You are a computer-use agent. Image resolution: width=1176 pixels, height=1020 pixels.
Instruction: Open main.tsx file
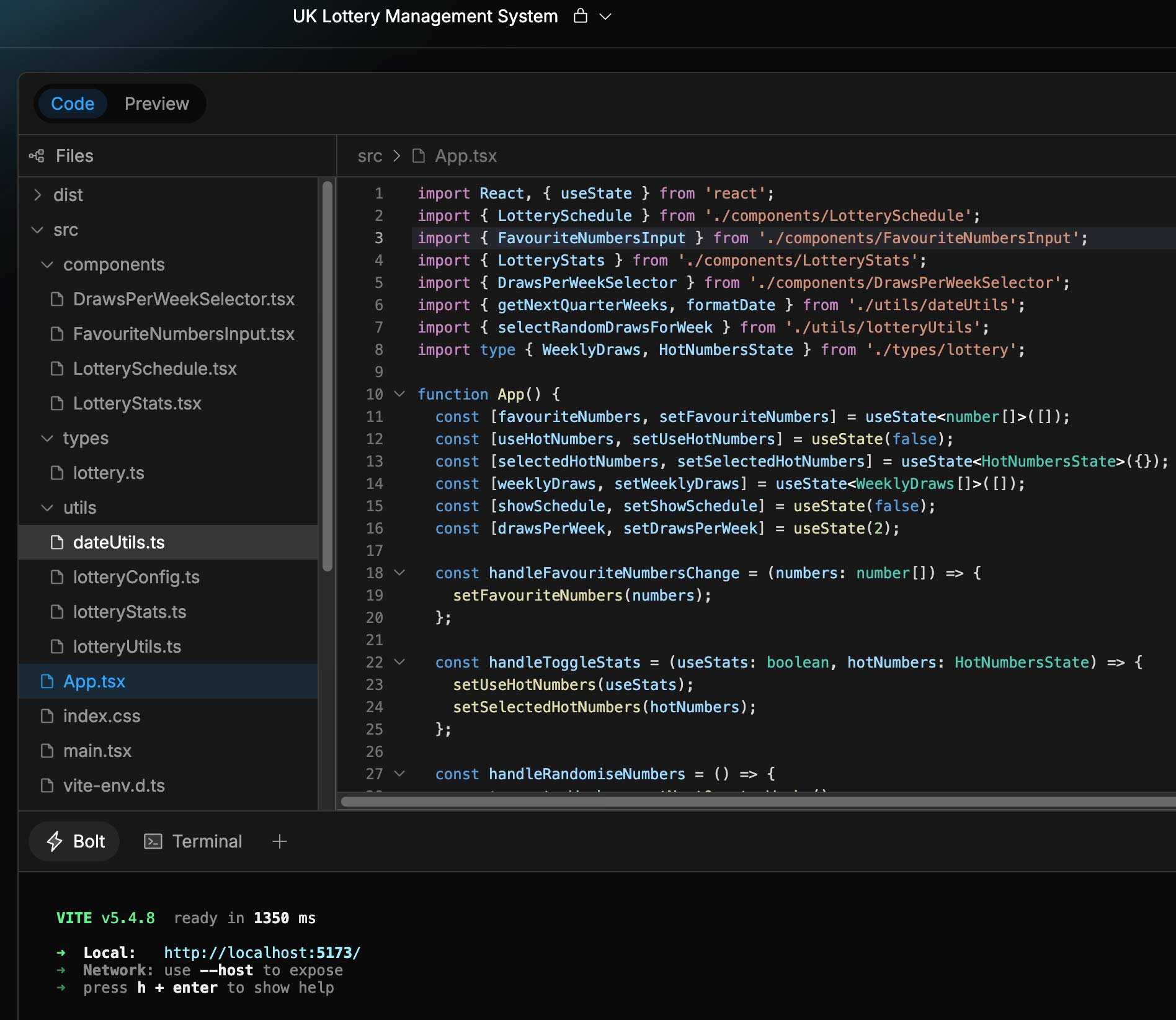pyautogui.click(x=168, y=751)
